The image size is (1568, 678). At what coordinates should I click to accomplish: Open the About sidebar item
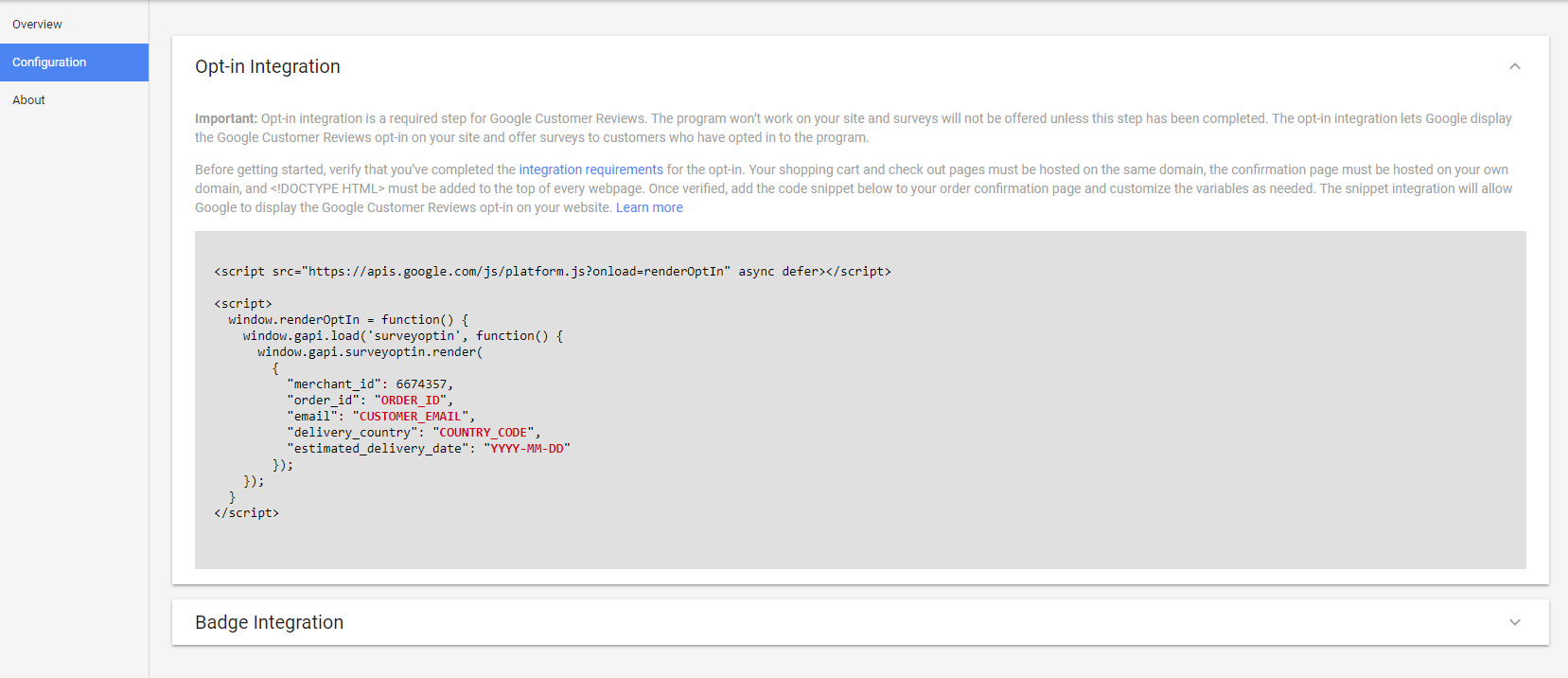[x=28, y=100]
